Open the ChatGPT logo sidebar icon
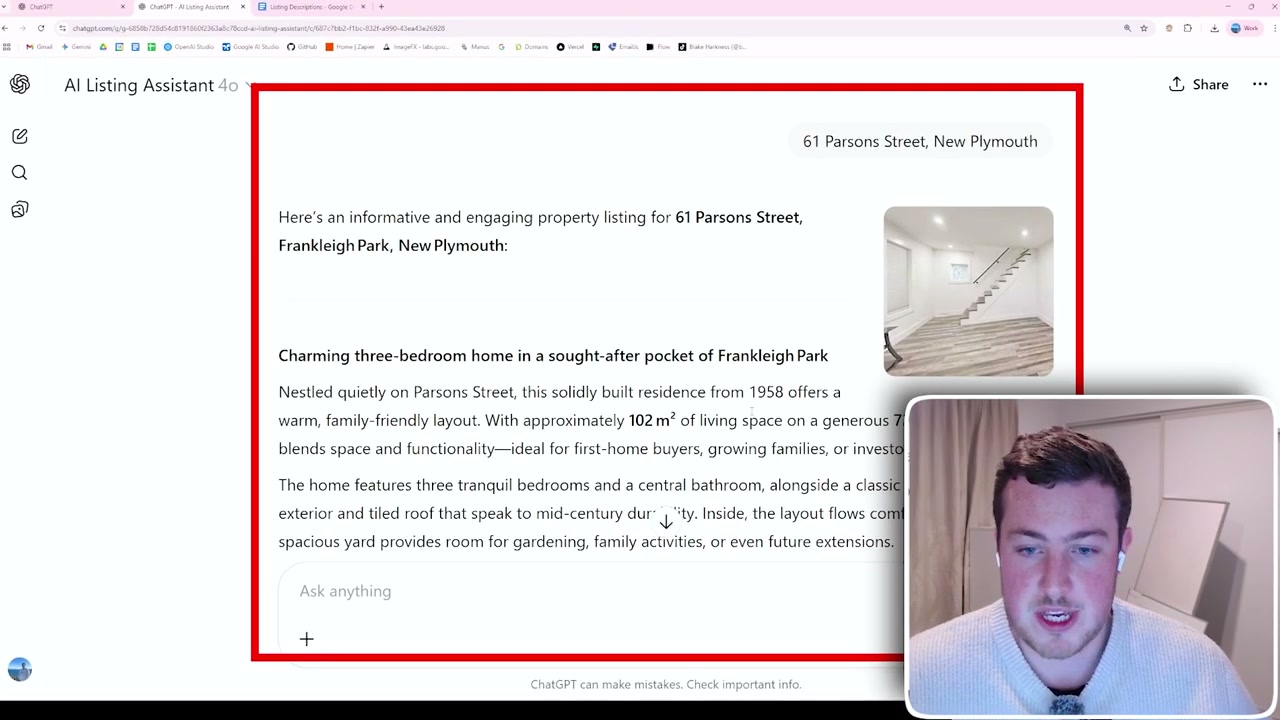 pyautogui.click(x=20, y=84)
